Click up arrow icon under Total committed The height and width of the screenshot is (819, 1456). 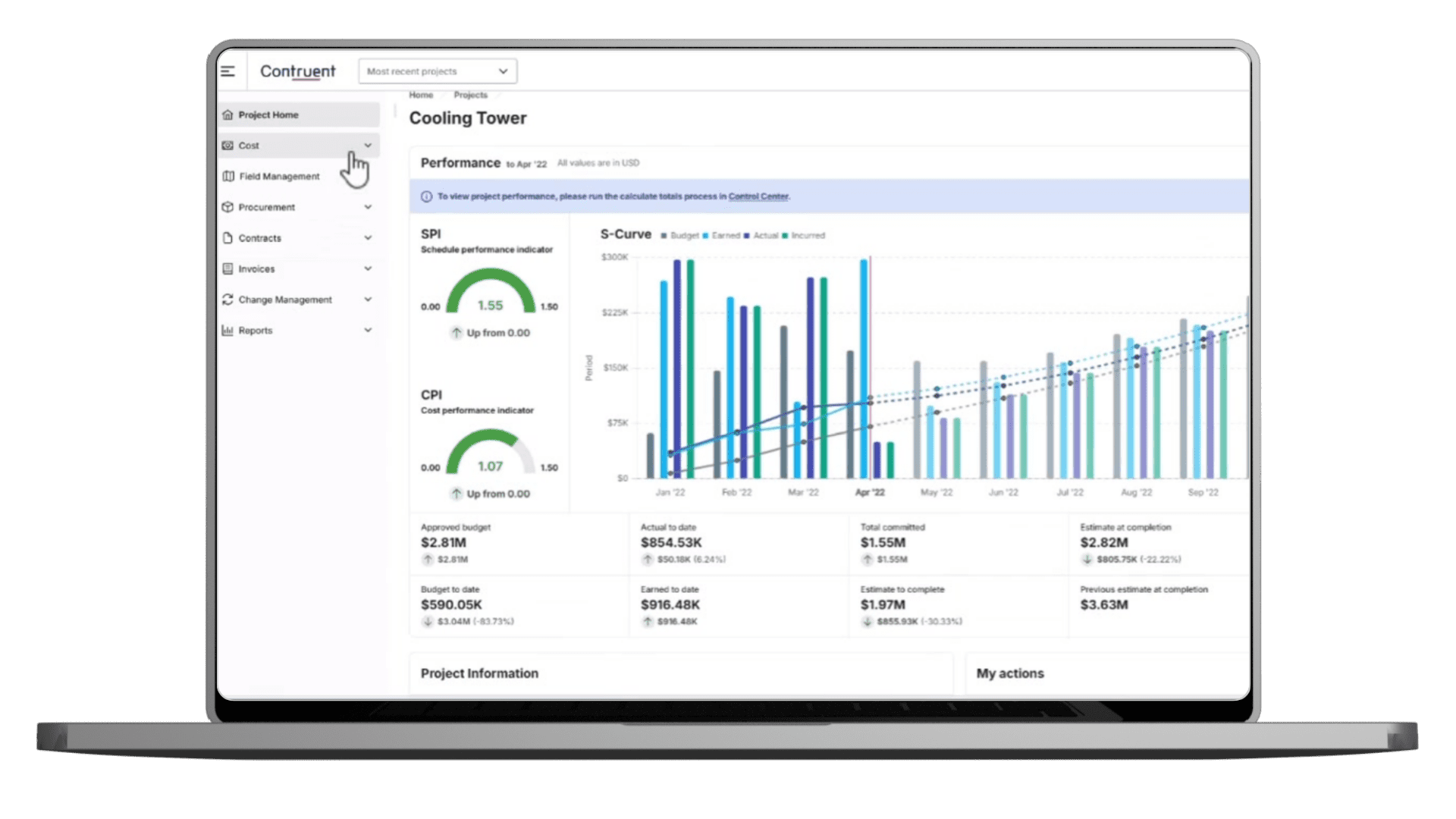[x=868, y=560]
